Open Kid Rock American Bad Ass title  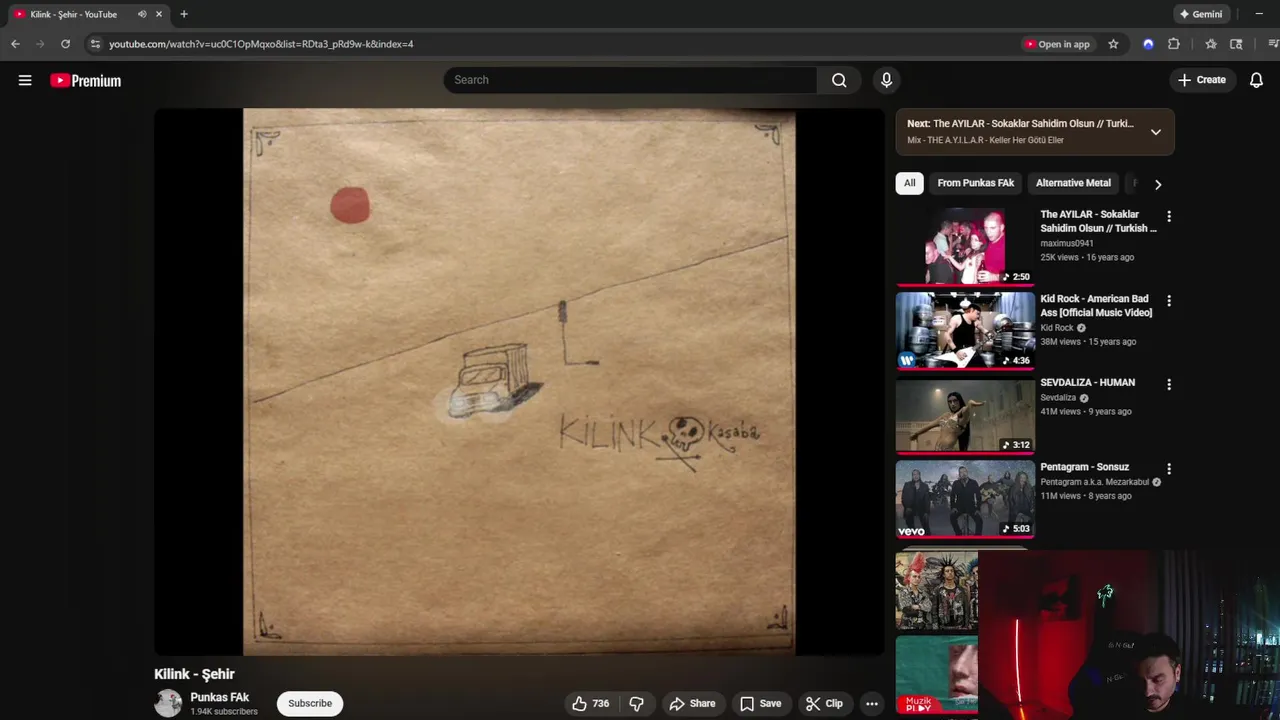(x=1096, y=306)
